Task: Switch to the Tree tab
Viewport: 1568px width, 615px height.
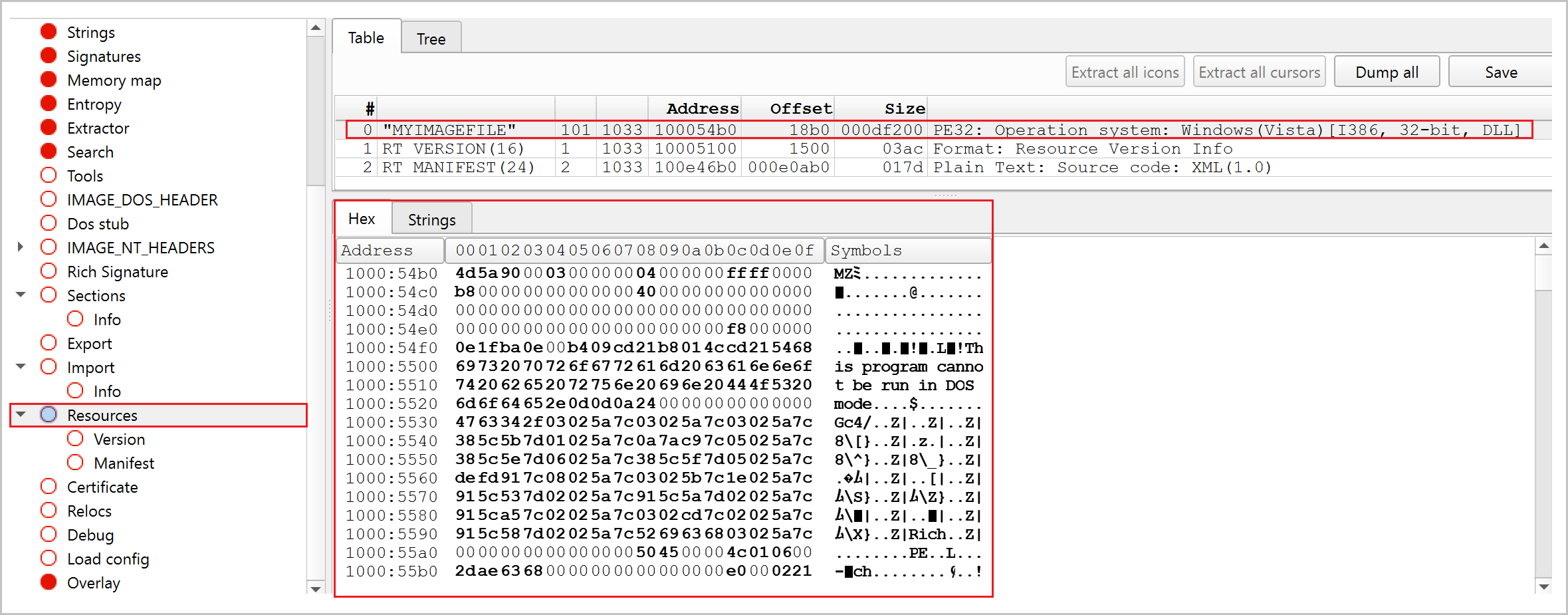Action: (431, 39)
